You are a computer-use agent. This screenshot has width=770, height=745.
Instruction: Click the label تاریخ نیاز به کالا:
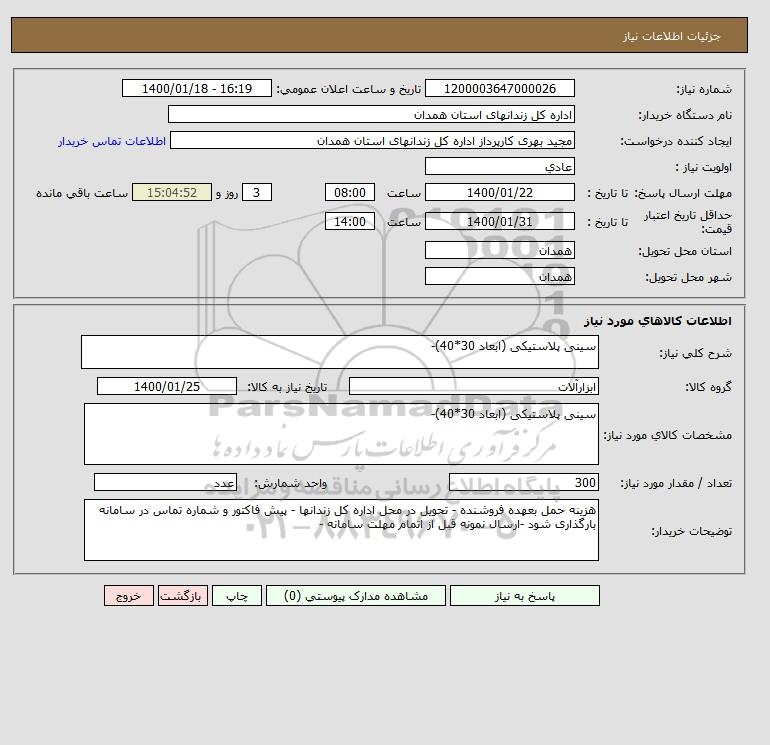[x=287, y=387]
